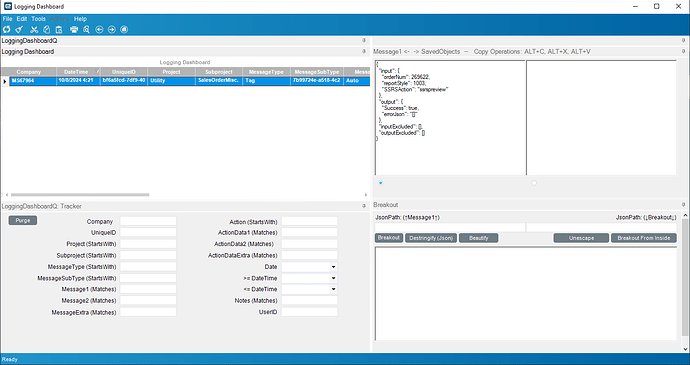Click the MessageSubType column header
This screenshot has width=690, height=365.
[317, 72]
